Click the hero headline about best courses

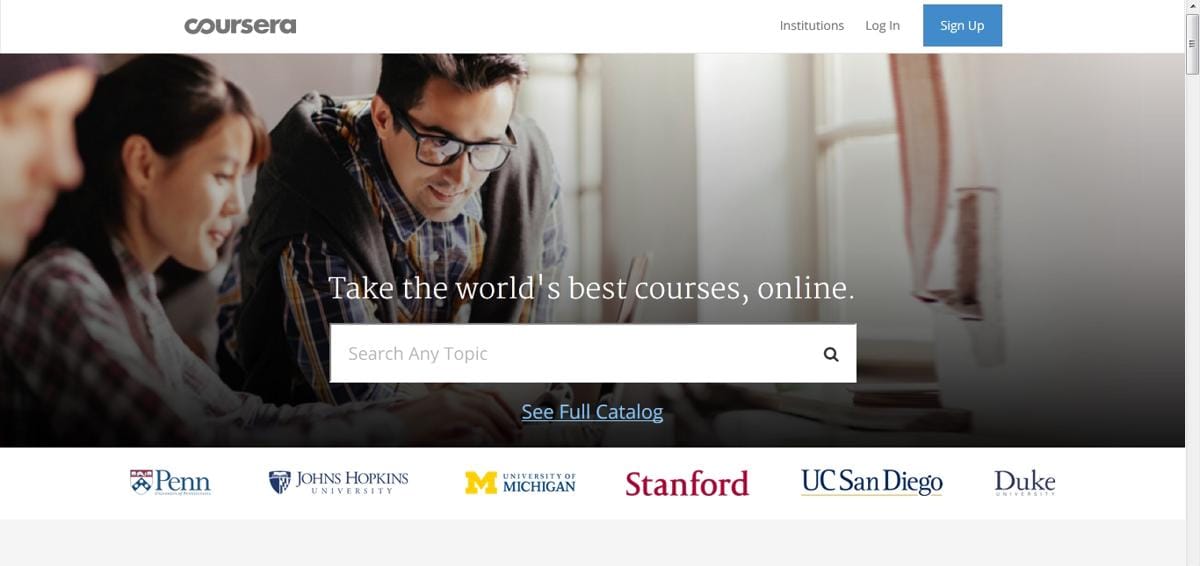(x=592, y=288)
